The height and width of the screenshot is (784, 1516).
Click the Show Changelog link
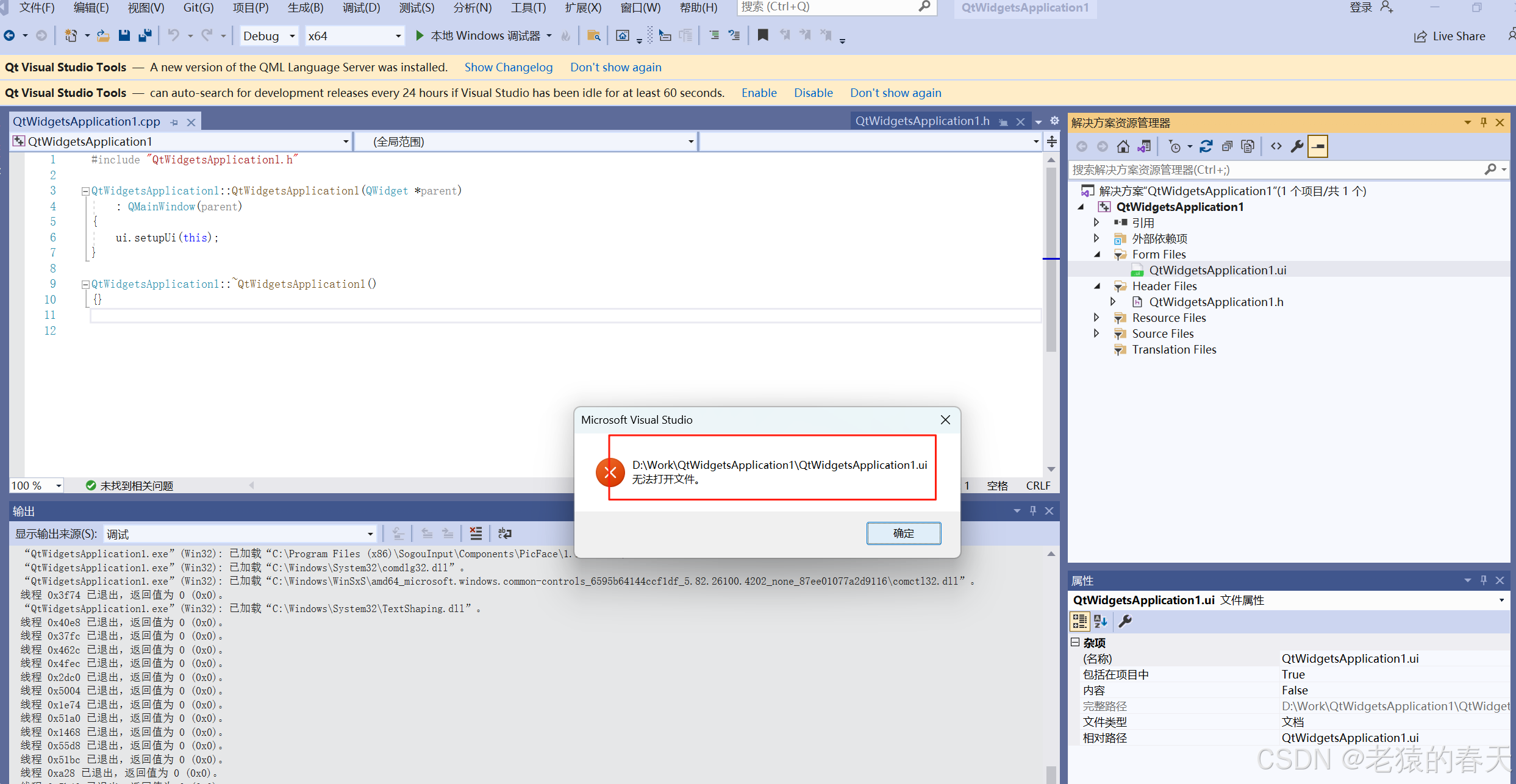coord(508,67)
